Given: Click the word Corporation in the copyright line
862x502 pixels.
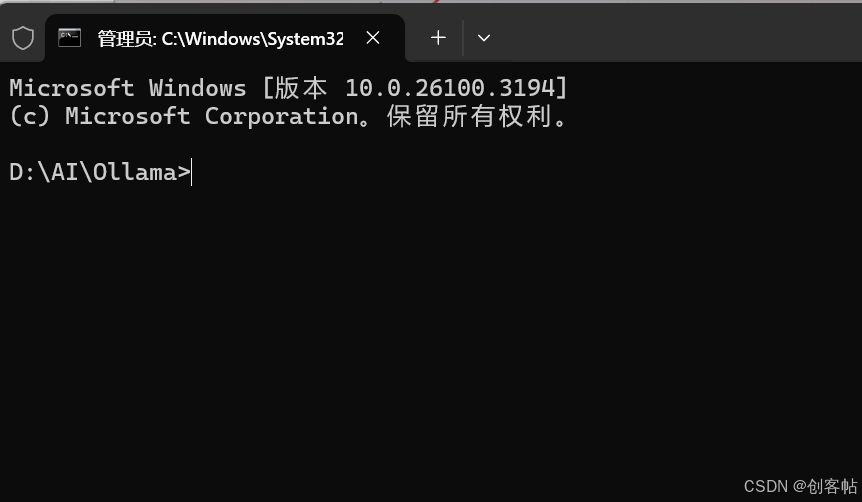Looking at the screenshot, I should [281, 116].
